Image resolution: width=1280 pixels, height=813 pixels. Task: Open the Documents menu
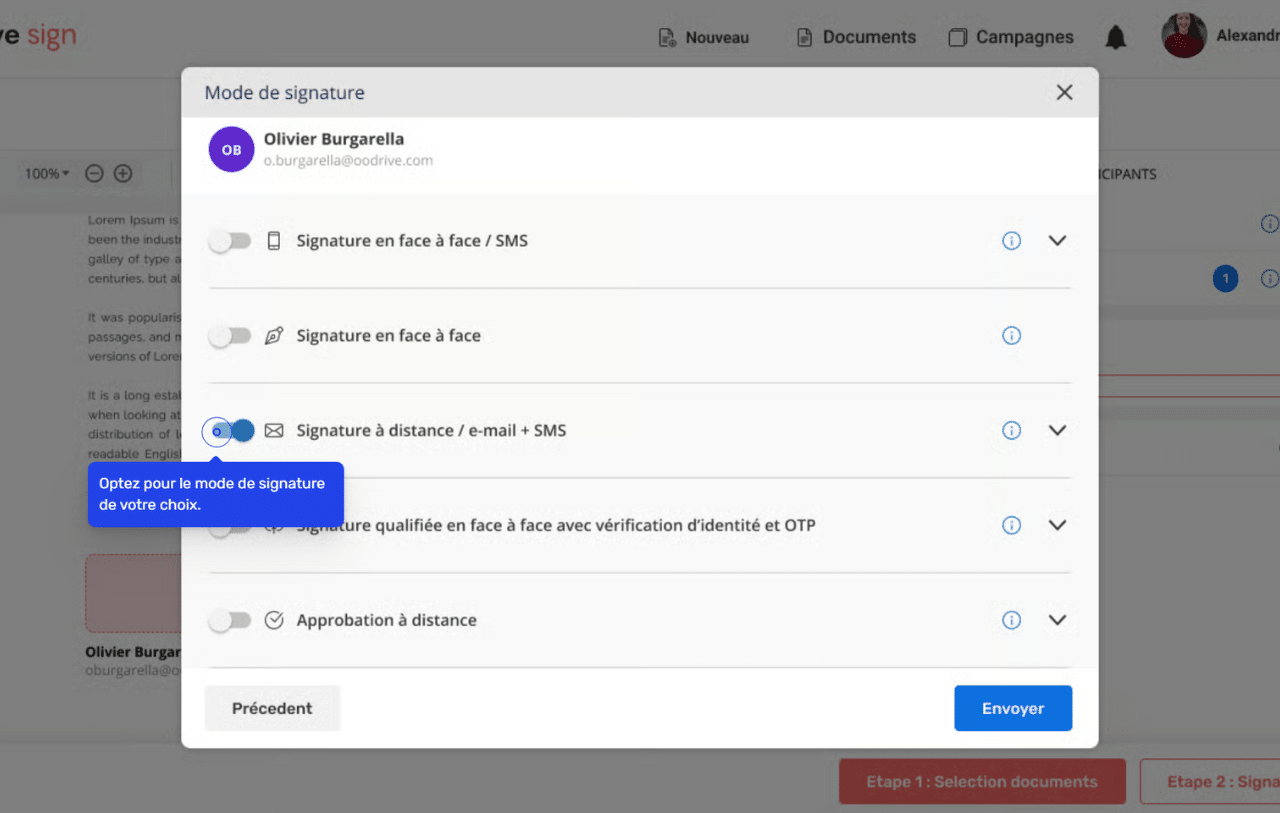point(856,38)
